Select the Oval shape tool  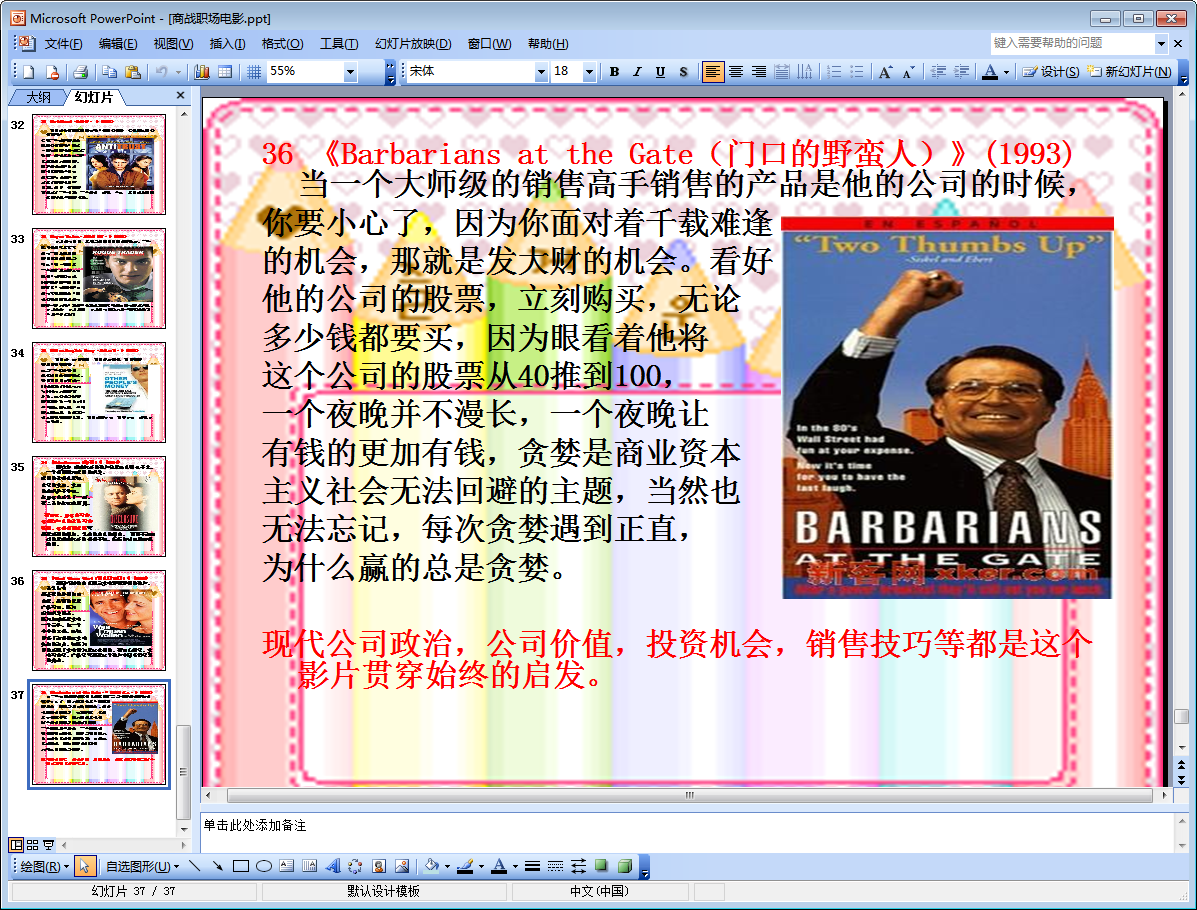coord(263,866)
